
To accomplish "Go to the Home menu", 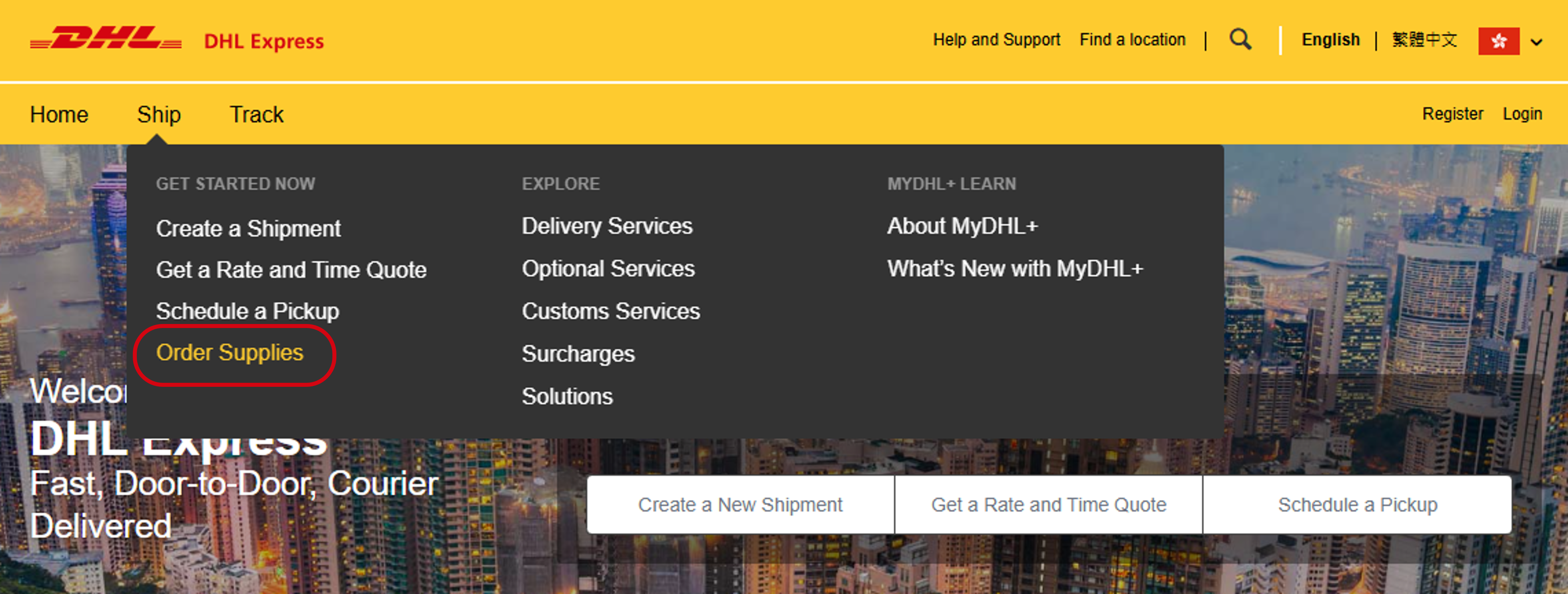I will [59, 114].
